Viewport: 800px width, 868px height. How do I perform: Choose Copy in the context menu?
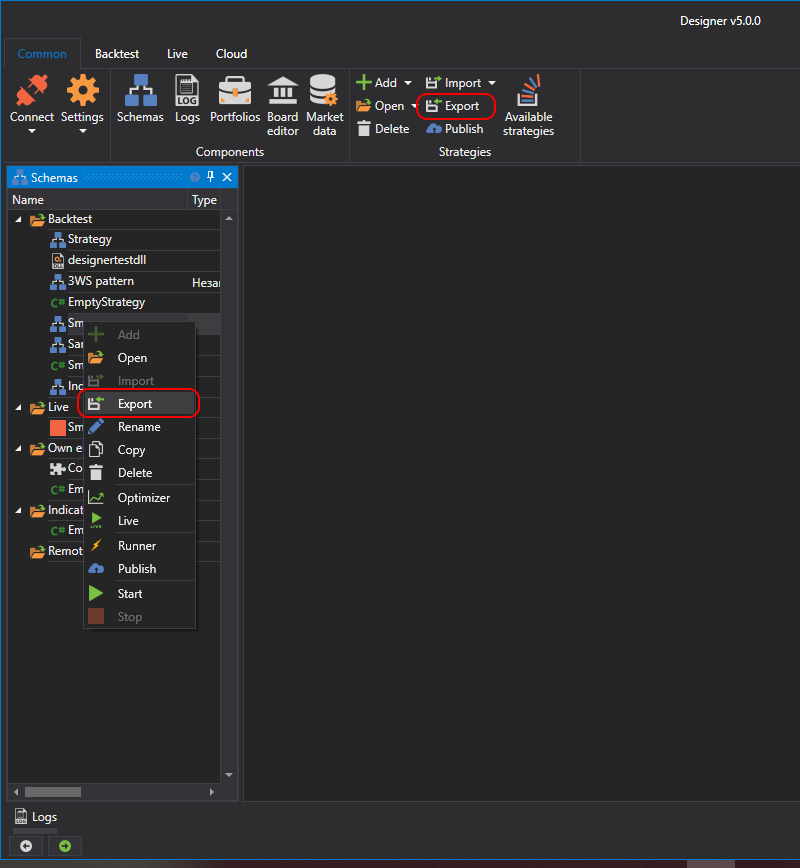click(140, 450)
